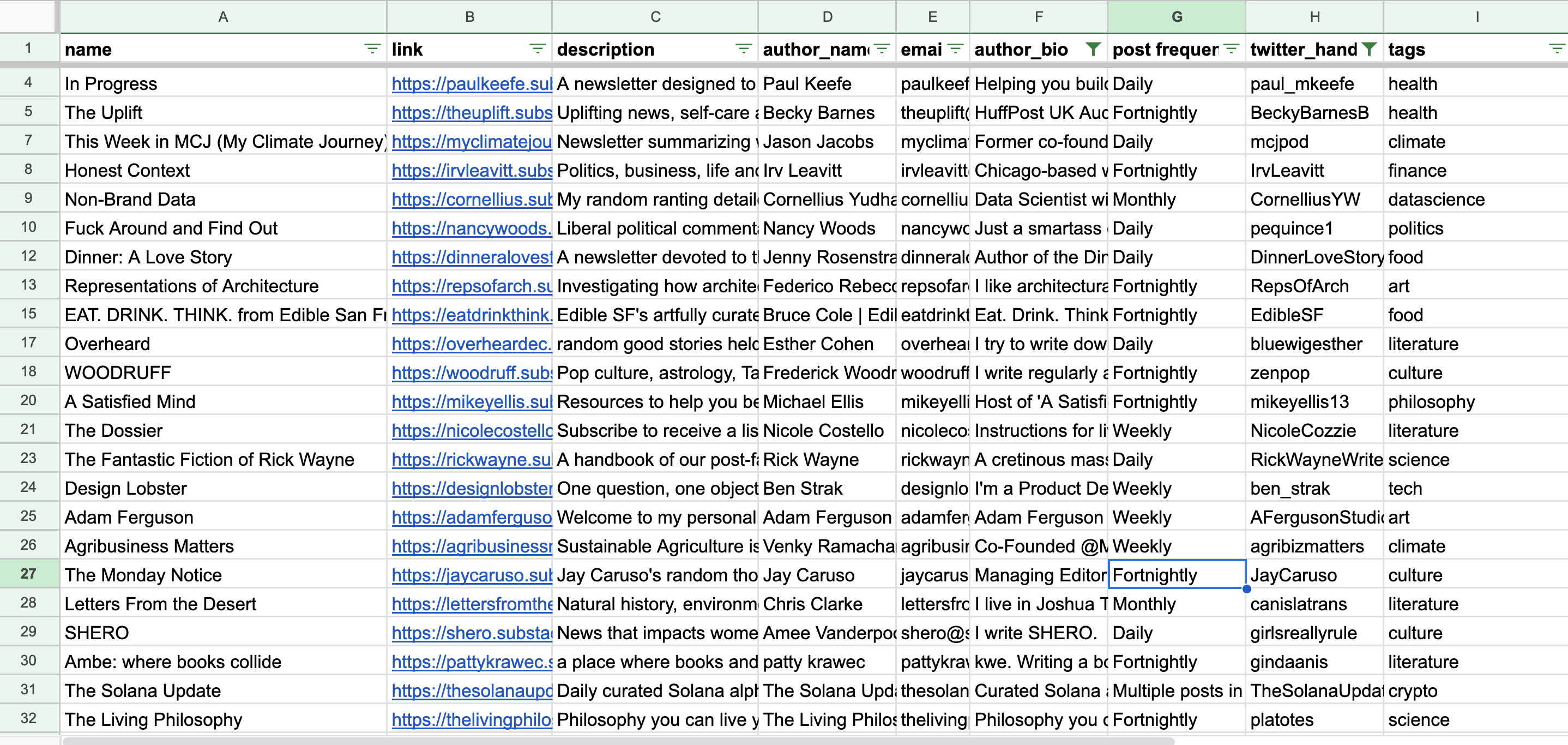Open myclimatejourney link

coord(471,141)
